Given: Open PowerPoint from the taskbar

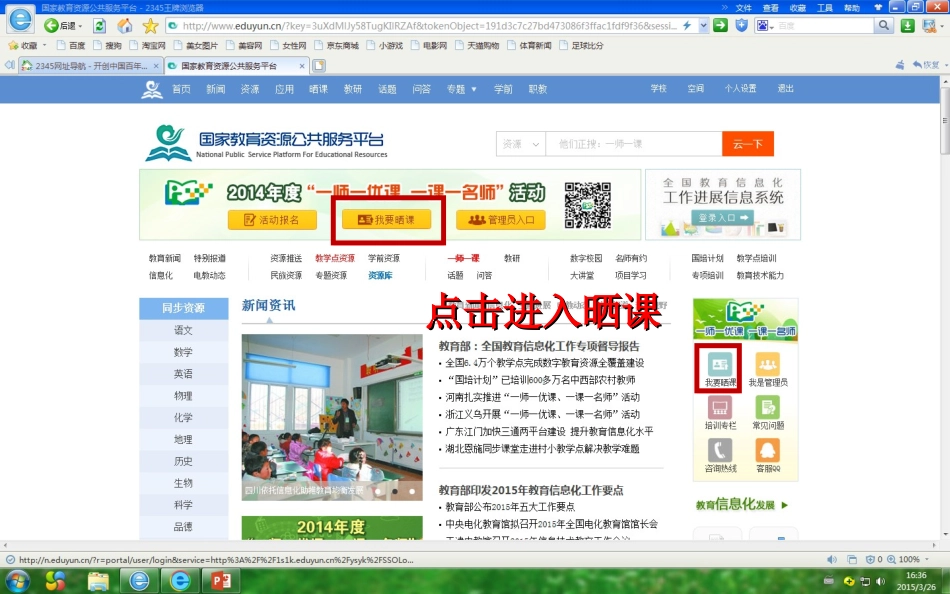Looking at the screenshot, I should [220, 580].
